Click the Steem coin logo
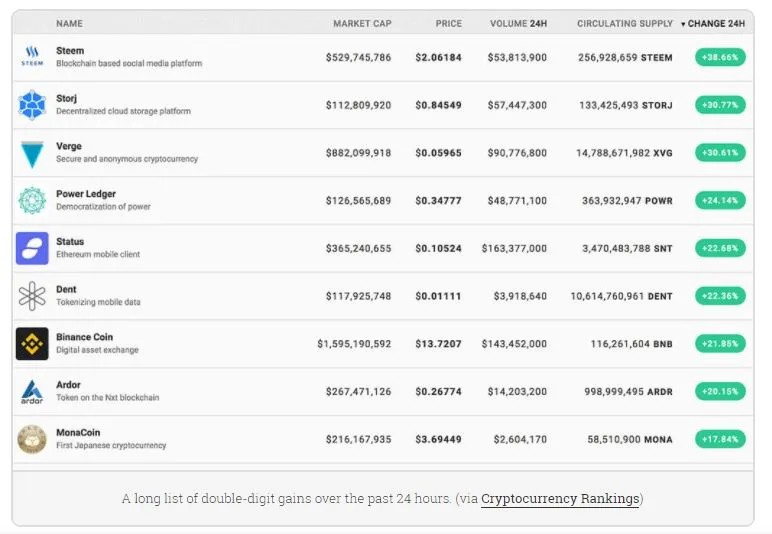 (x=32, y=56)
